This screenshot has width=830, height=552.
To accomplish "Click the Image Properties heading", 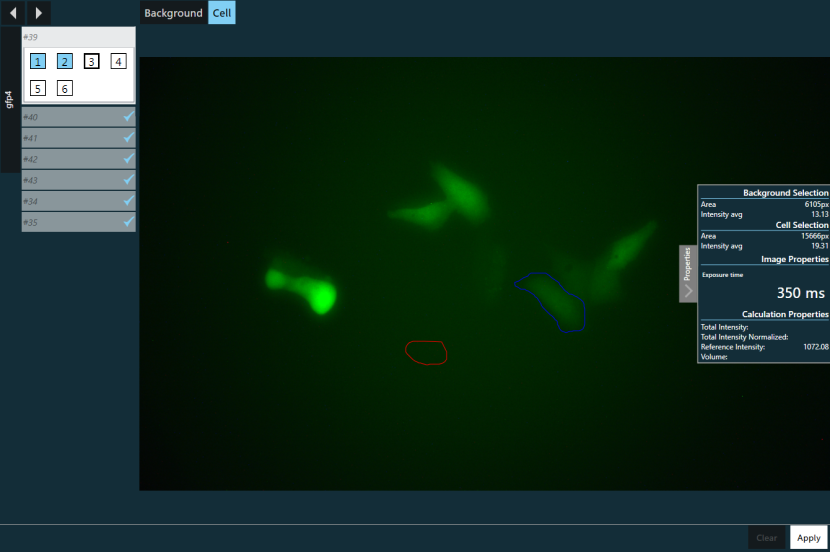I will 795,259.
